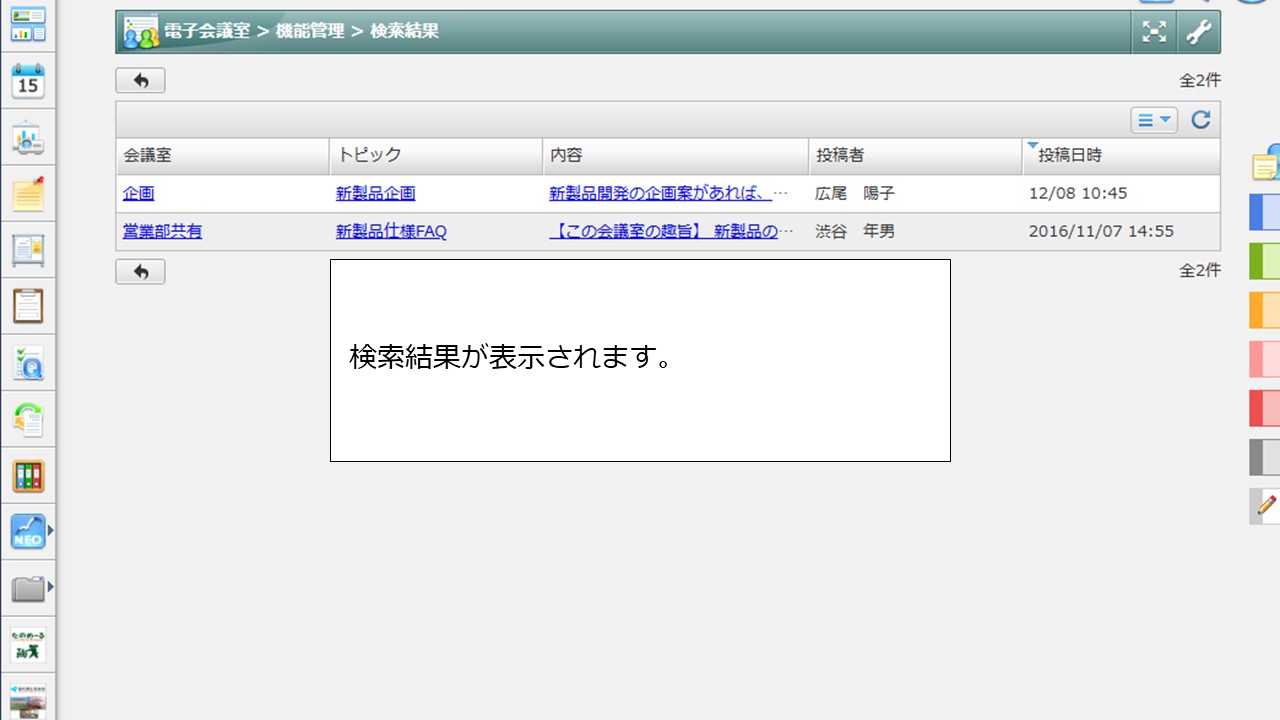Open the blue NEO chart icon
The image size is (1280, 720).
tap(28, 531)
